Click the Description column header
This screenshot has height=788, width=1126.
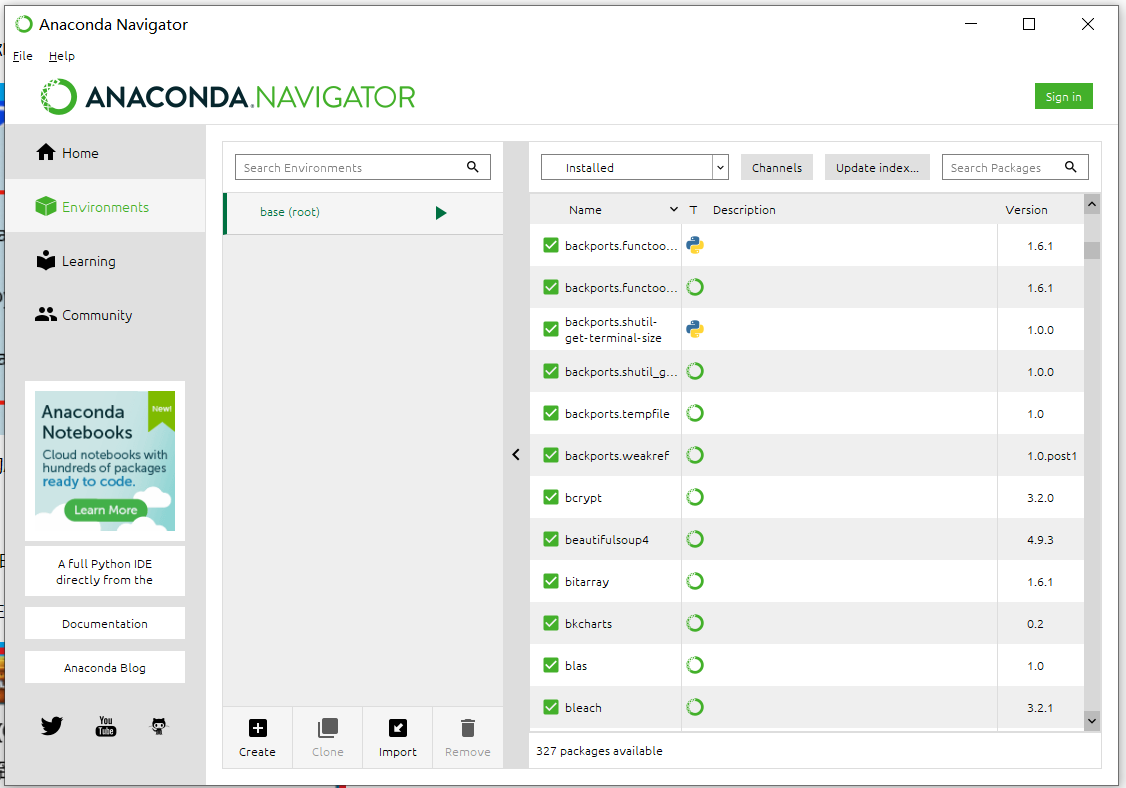tap(744, 210)
